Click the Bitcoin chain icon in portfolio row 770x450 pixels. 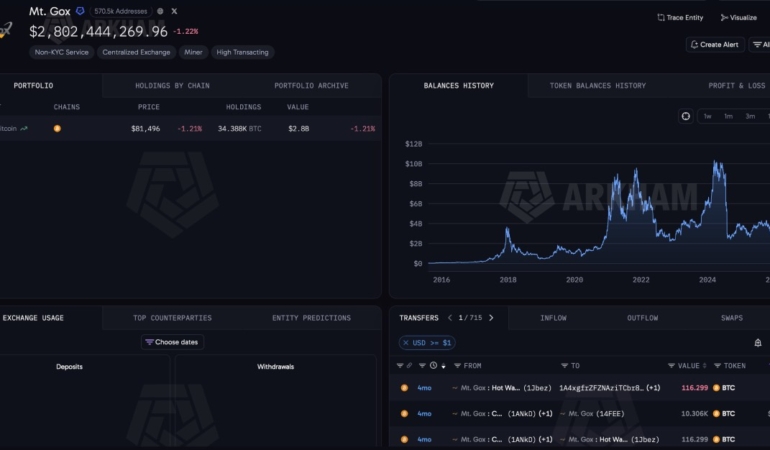(57, 129)
